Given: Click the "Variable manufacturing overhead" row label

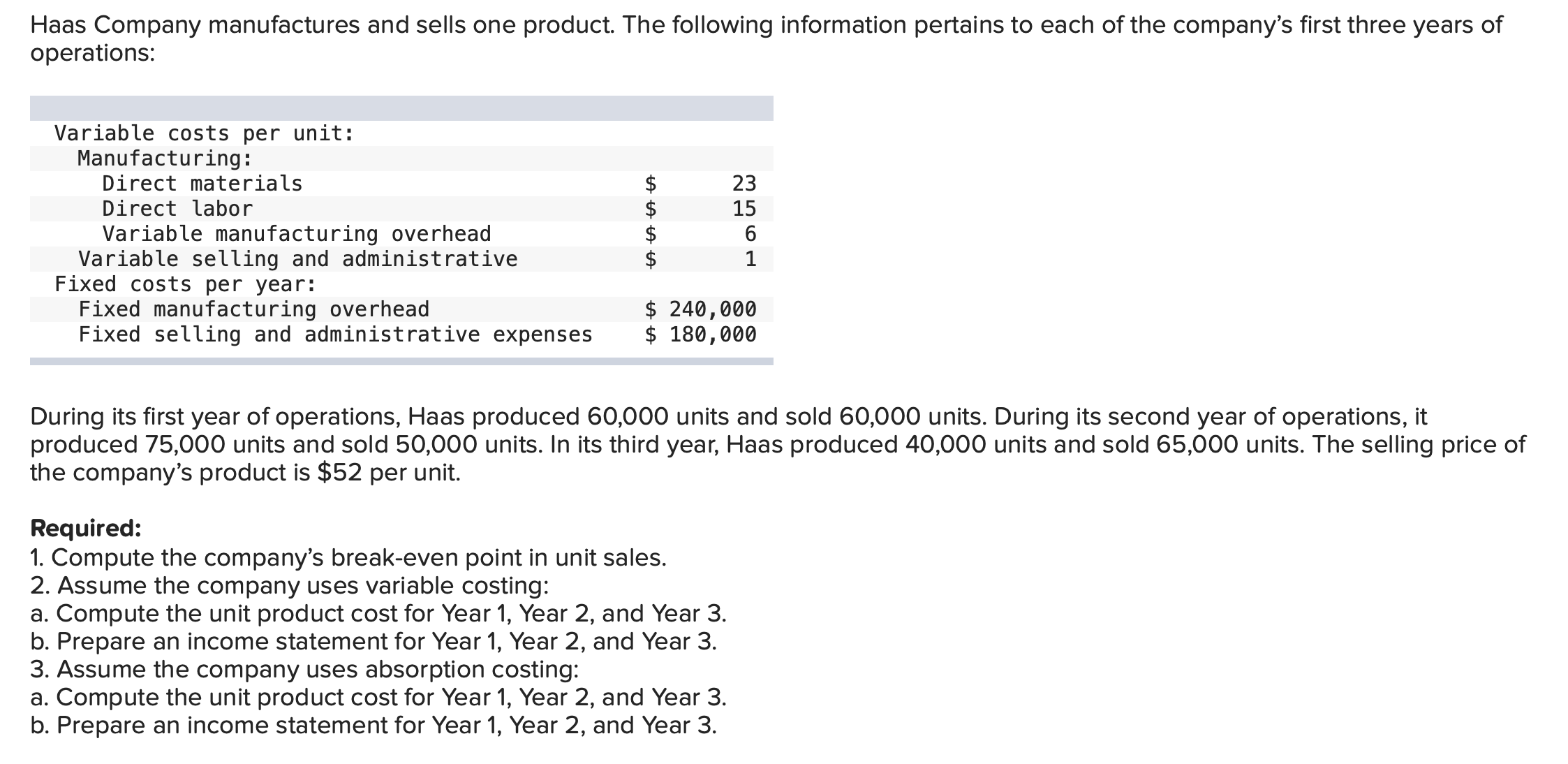Looking at the screenshot, I should point(297,234).
